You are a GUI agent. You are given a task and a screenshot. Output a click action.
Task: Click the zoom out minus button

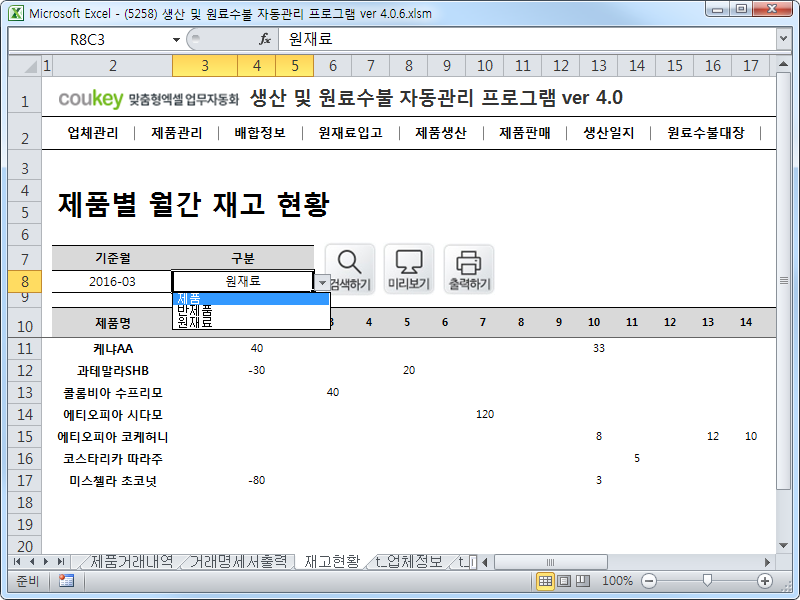(x=649, y=581)
